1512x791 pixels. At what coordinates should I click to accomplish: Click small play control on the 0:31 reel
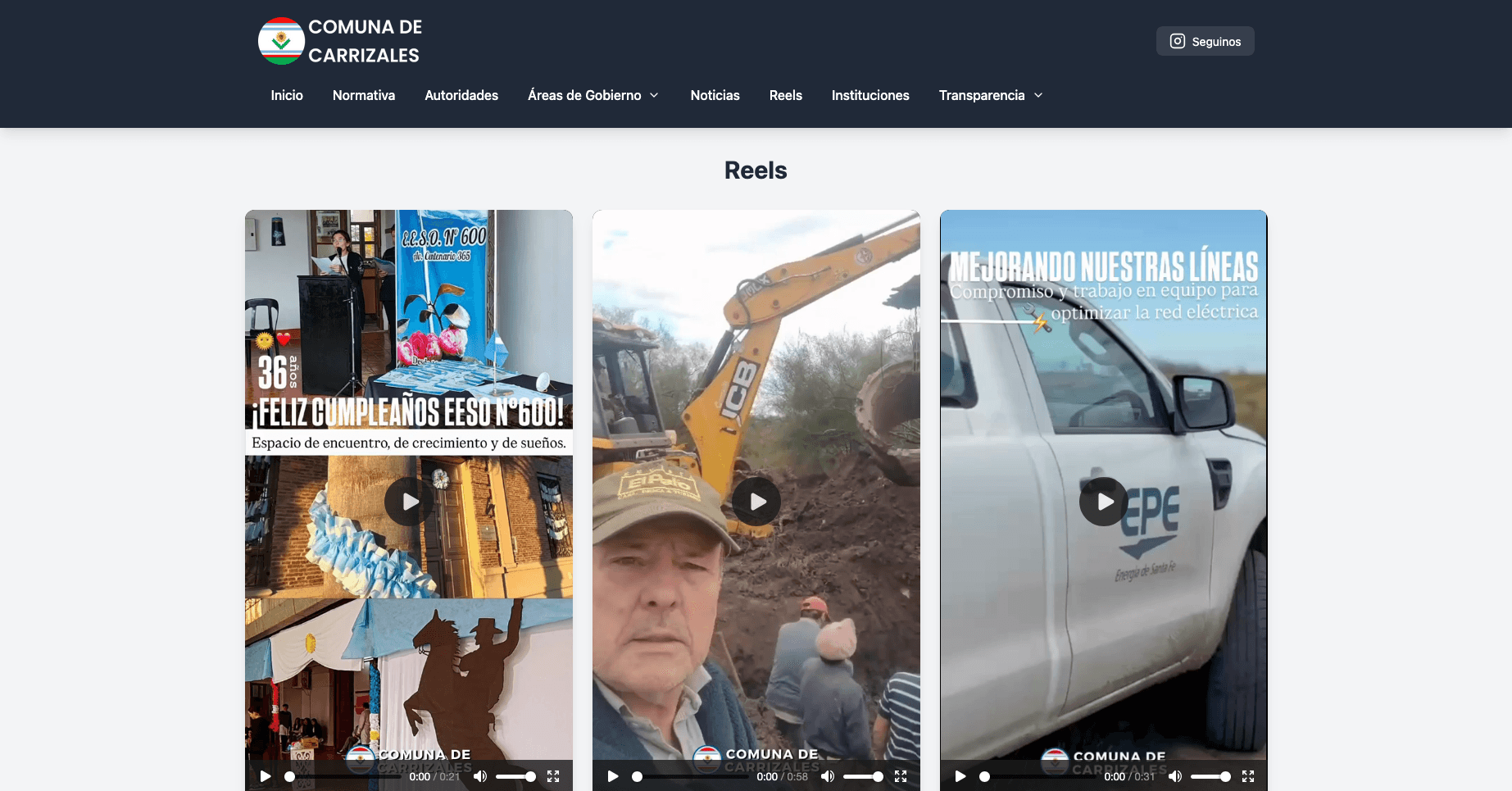pos(960,776)
